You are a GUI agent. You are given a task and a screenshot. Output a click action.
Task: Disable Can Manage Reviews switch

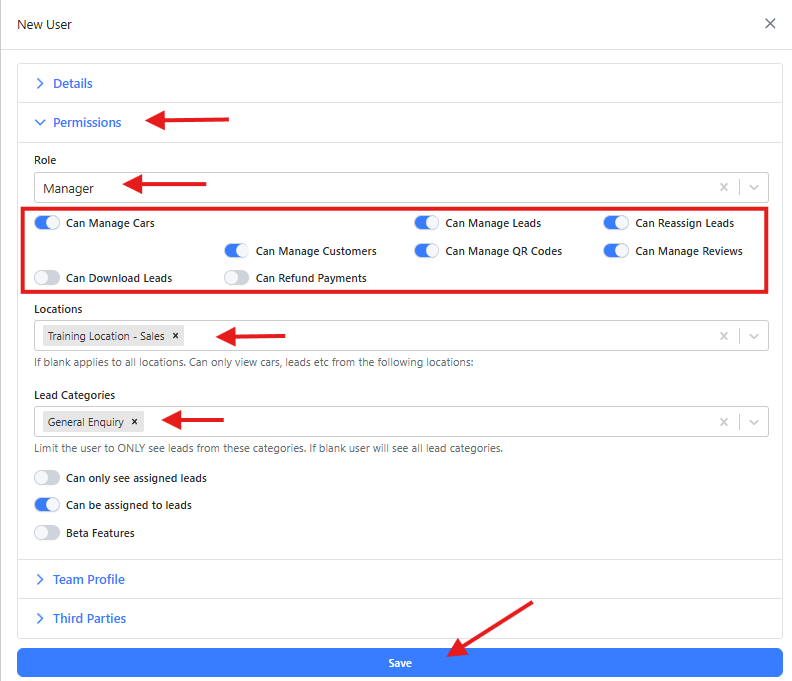coord(616,251)
